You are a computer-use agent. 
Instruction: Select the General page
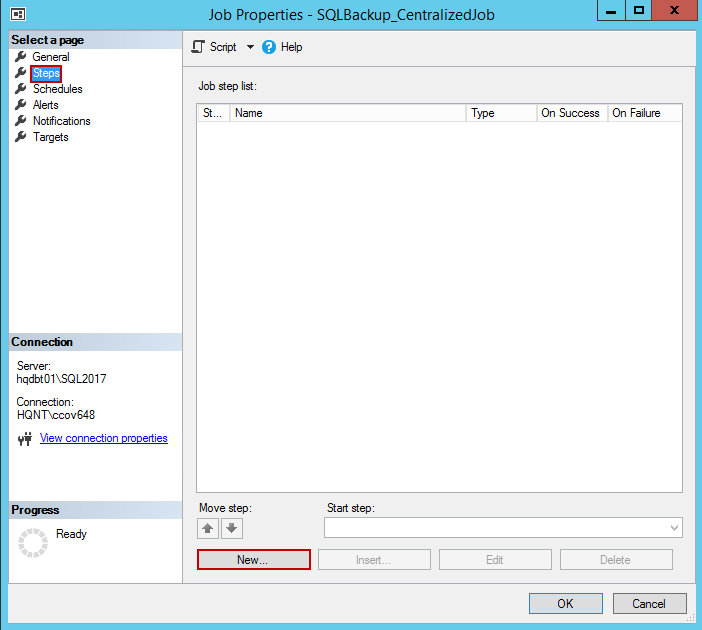(51, 57)
